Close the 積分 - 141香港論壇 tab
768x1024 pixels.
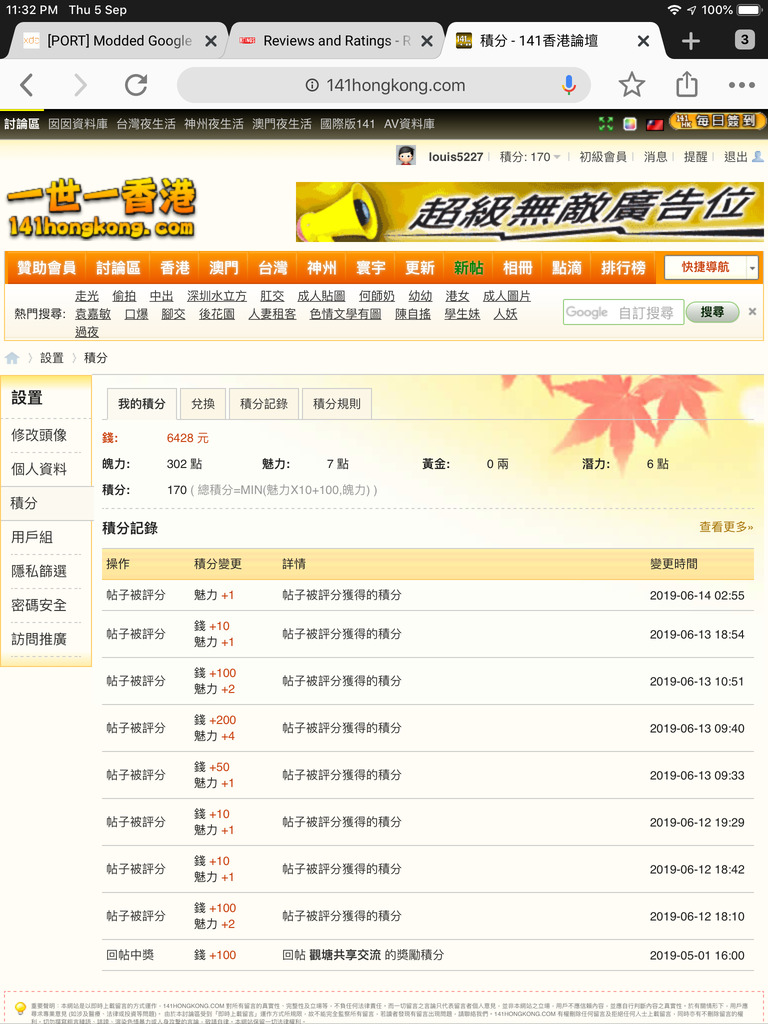click(643, 41)
